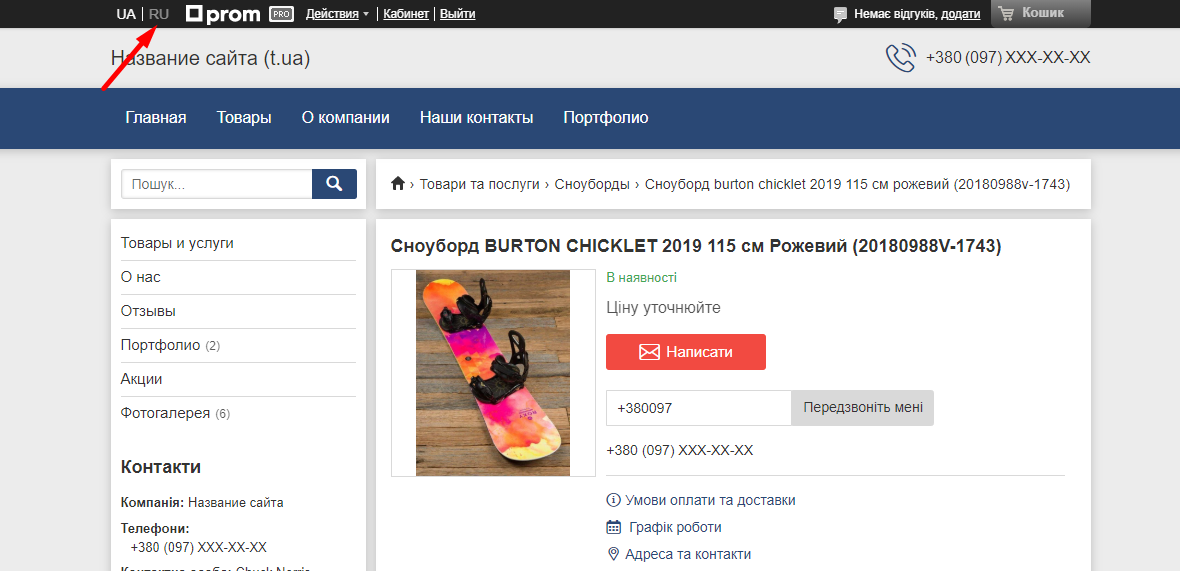
Task: Open Графік роботи link
Action: click(675, 527)
